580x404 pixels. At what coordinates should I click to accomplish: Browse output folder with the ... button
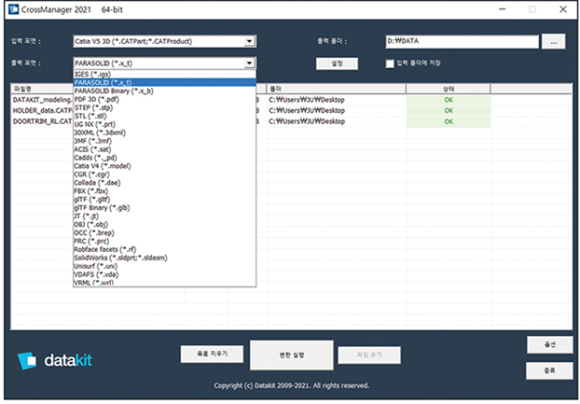click(553, 41)
